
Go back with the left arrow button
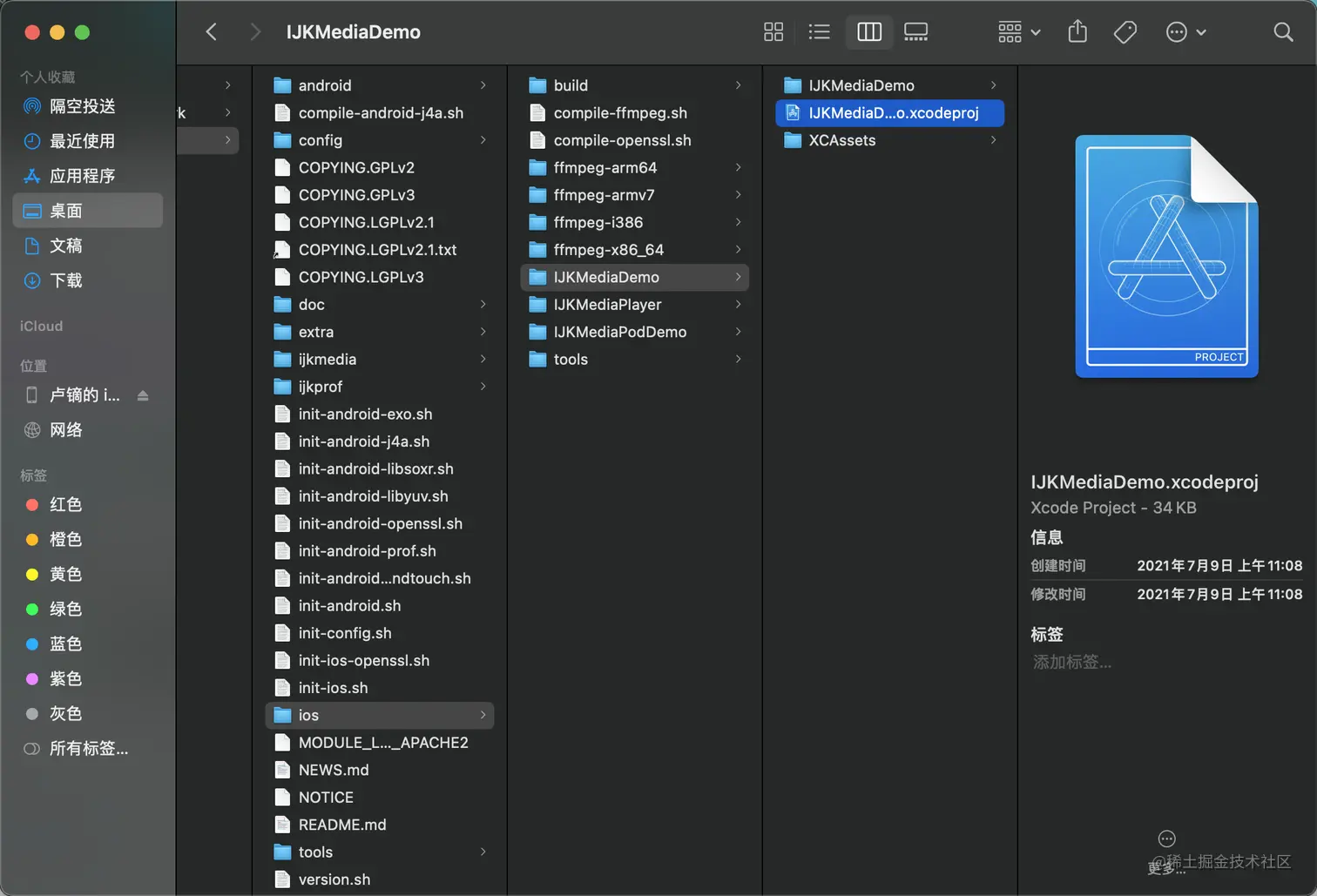coord(211,32)
